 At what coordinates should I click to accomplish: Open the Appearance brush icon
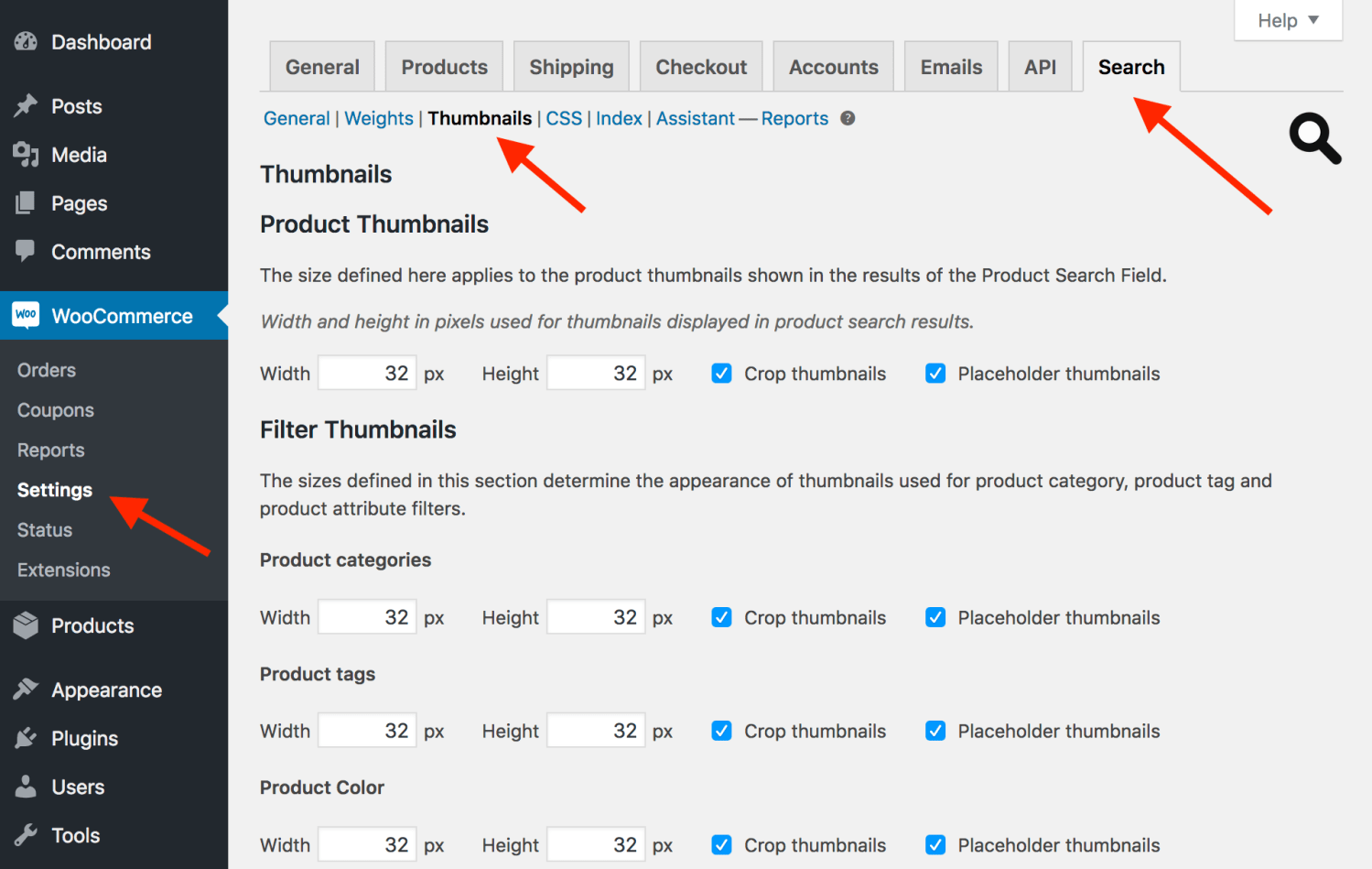(x=26, y=689)
